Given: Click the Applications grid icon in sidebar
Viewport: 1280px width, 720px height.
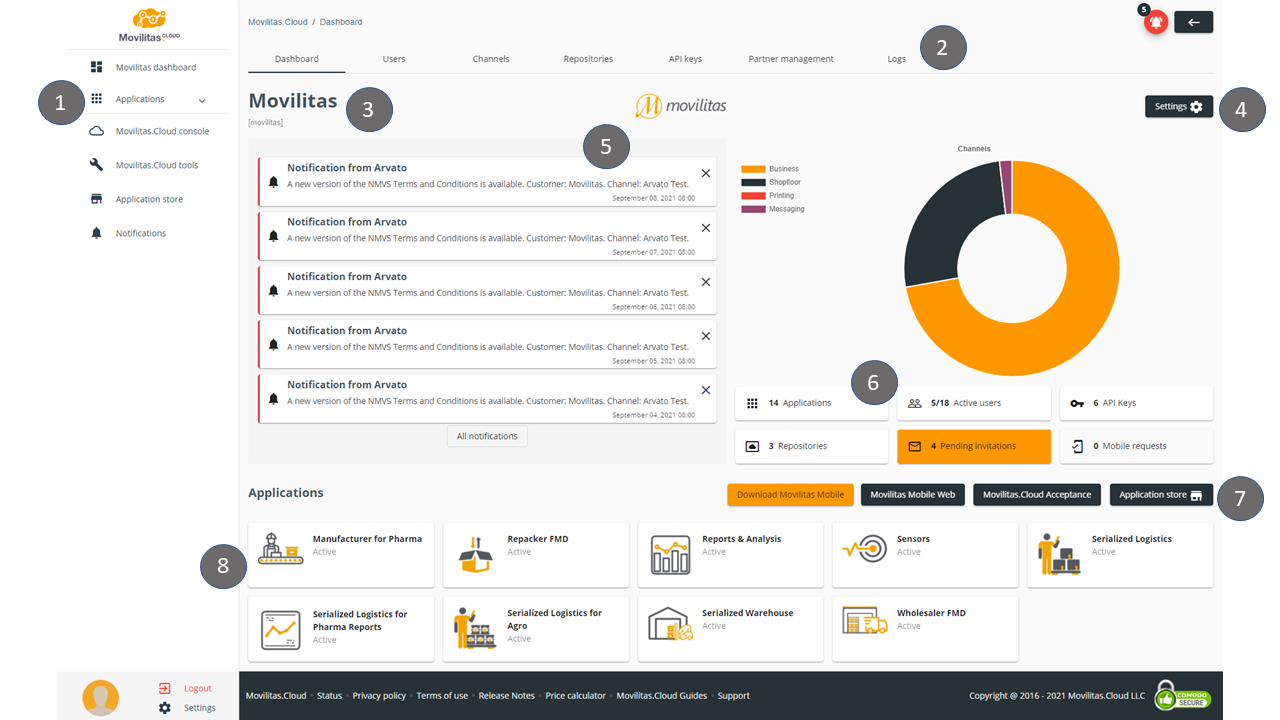Looking at the screenshot, I should 97,99.
